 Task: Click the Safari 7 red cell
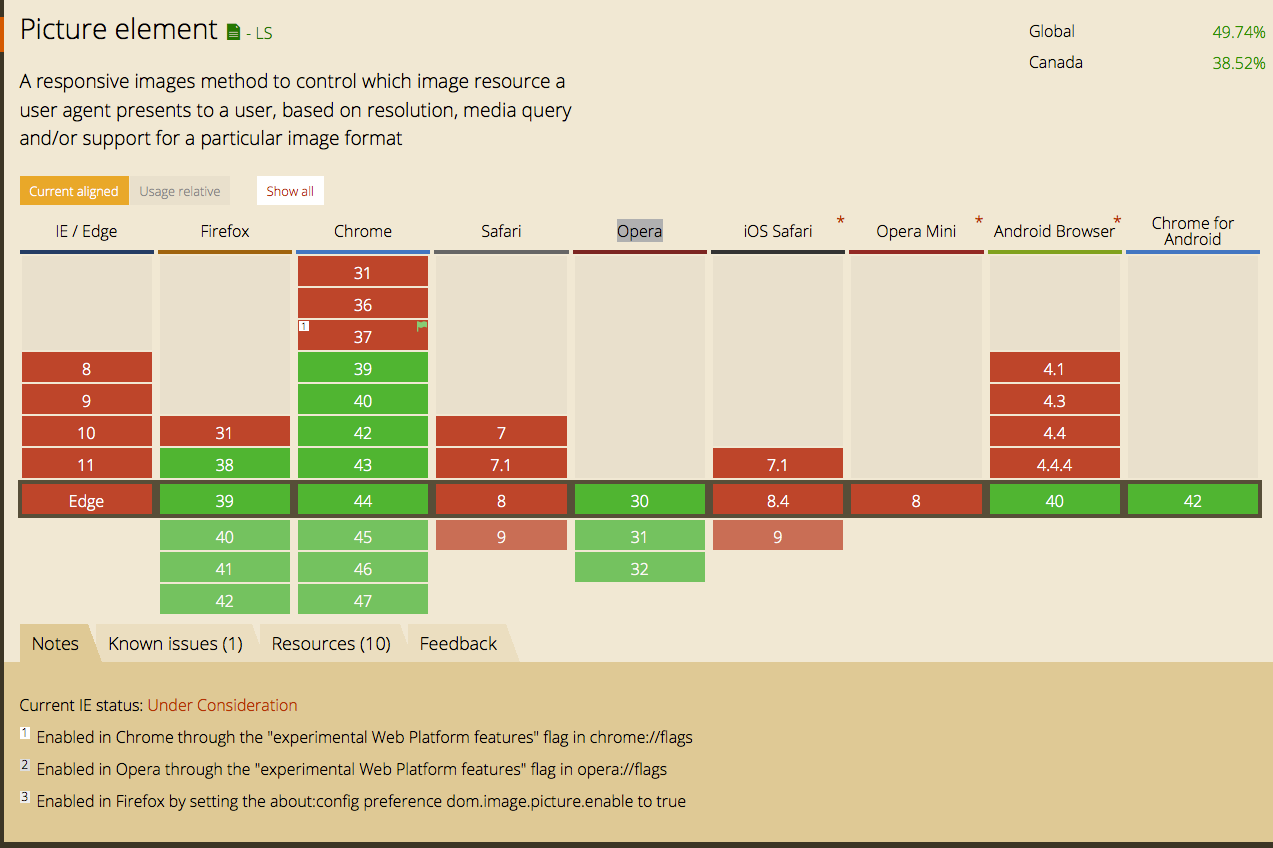point(501,432)
